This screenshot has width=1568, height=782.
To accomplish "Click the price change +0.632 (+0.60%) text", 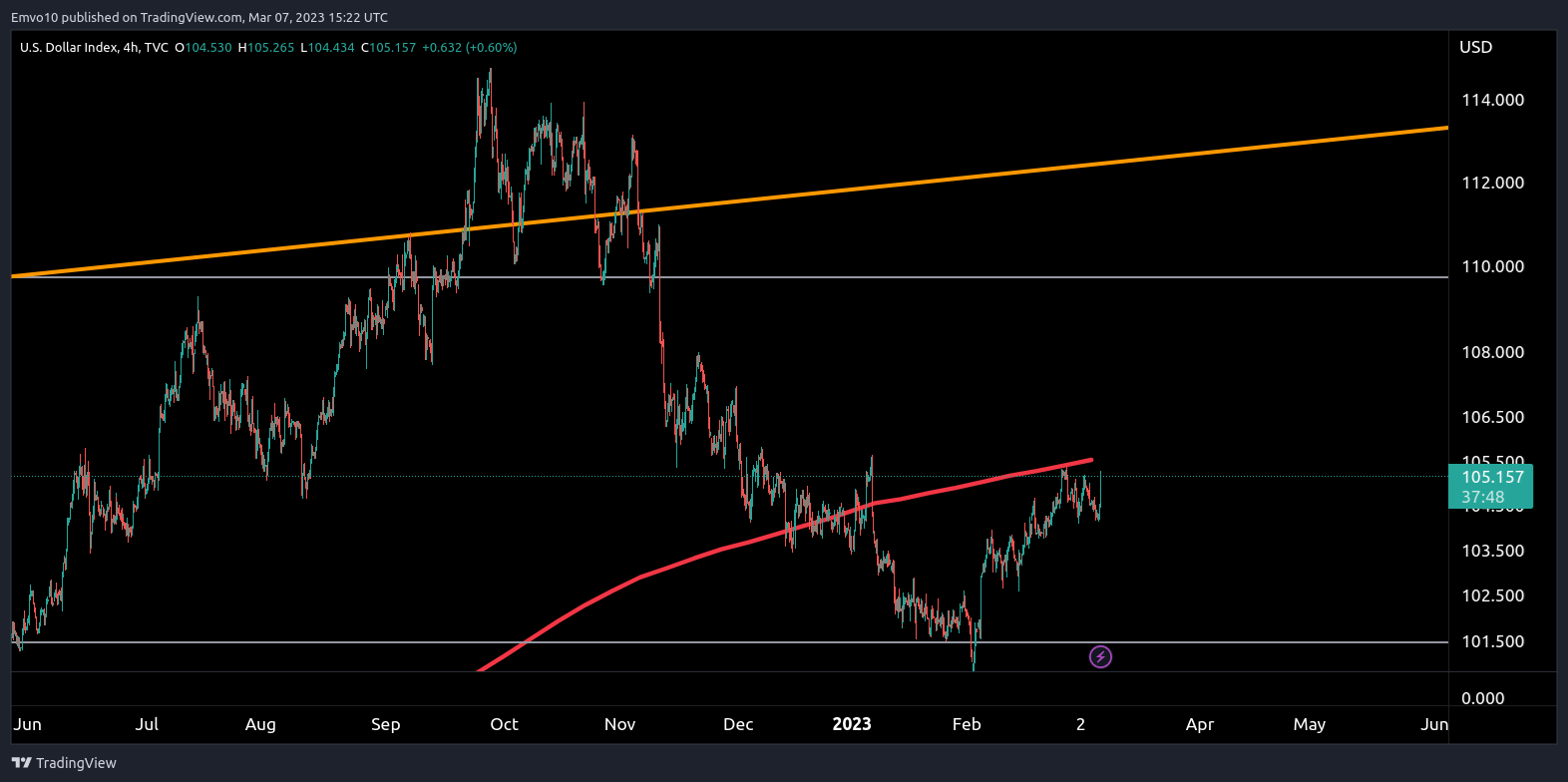I will click(469, 47).
